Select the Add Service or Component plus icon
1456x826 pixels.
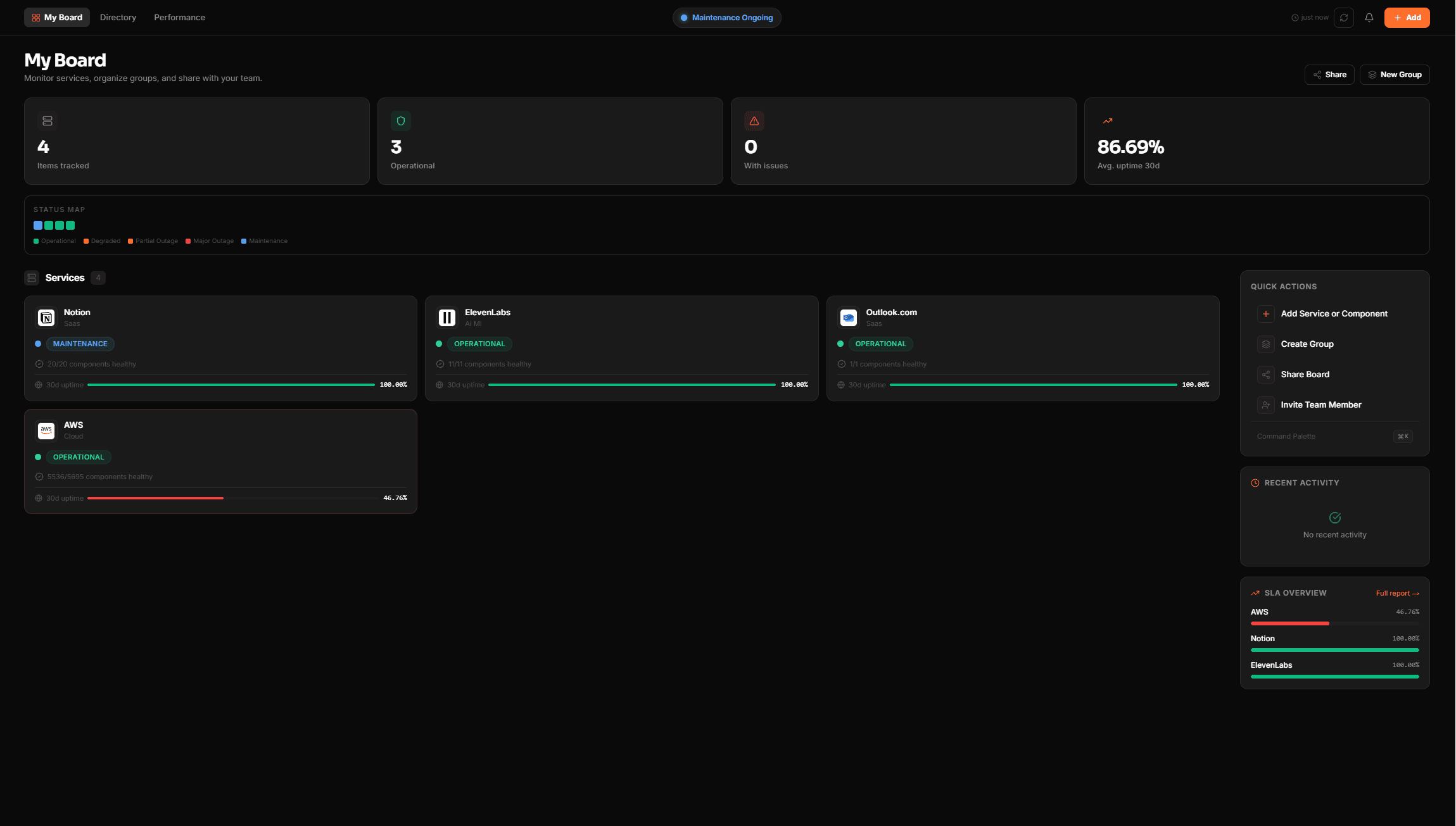coord(1265,313)
